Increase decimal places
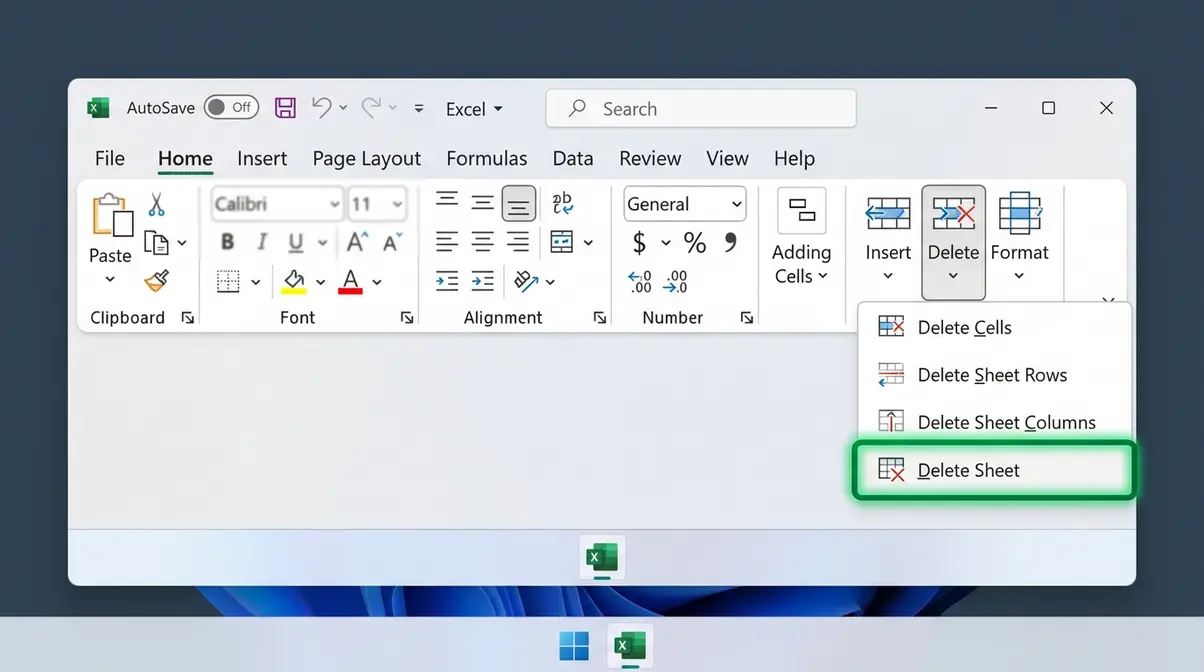The height and width of the screenshot is (672, 1204). tap(640, 282)
